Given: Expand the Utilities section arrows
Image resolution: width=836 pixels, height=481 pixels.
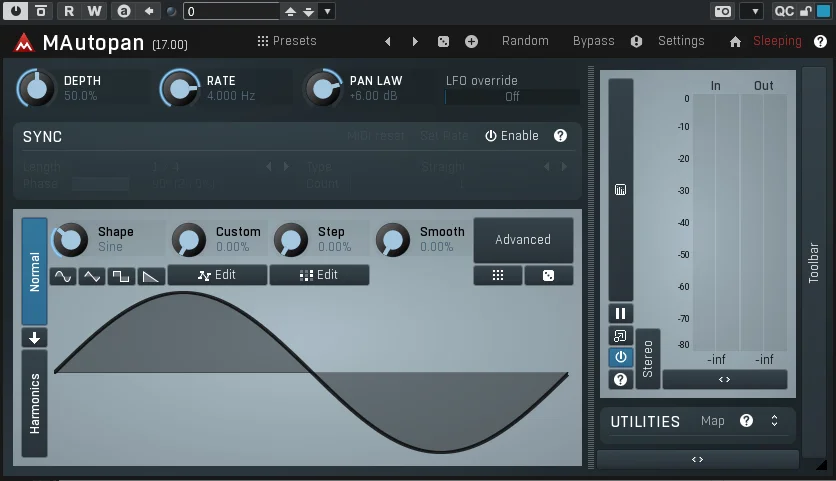Looking at the screenshot, I should tap(774, 421).
